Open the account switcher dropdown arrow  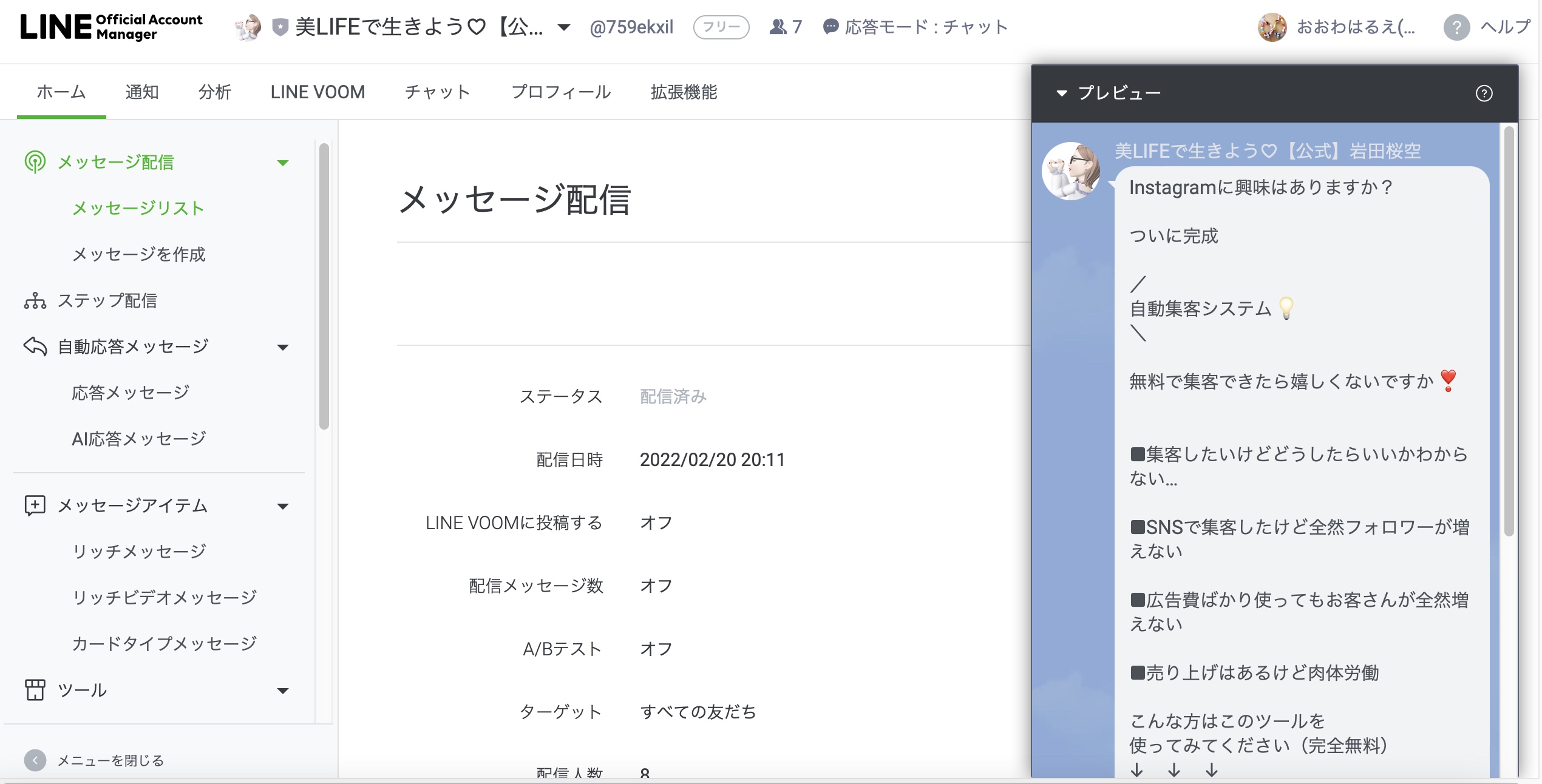point(564,27)
